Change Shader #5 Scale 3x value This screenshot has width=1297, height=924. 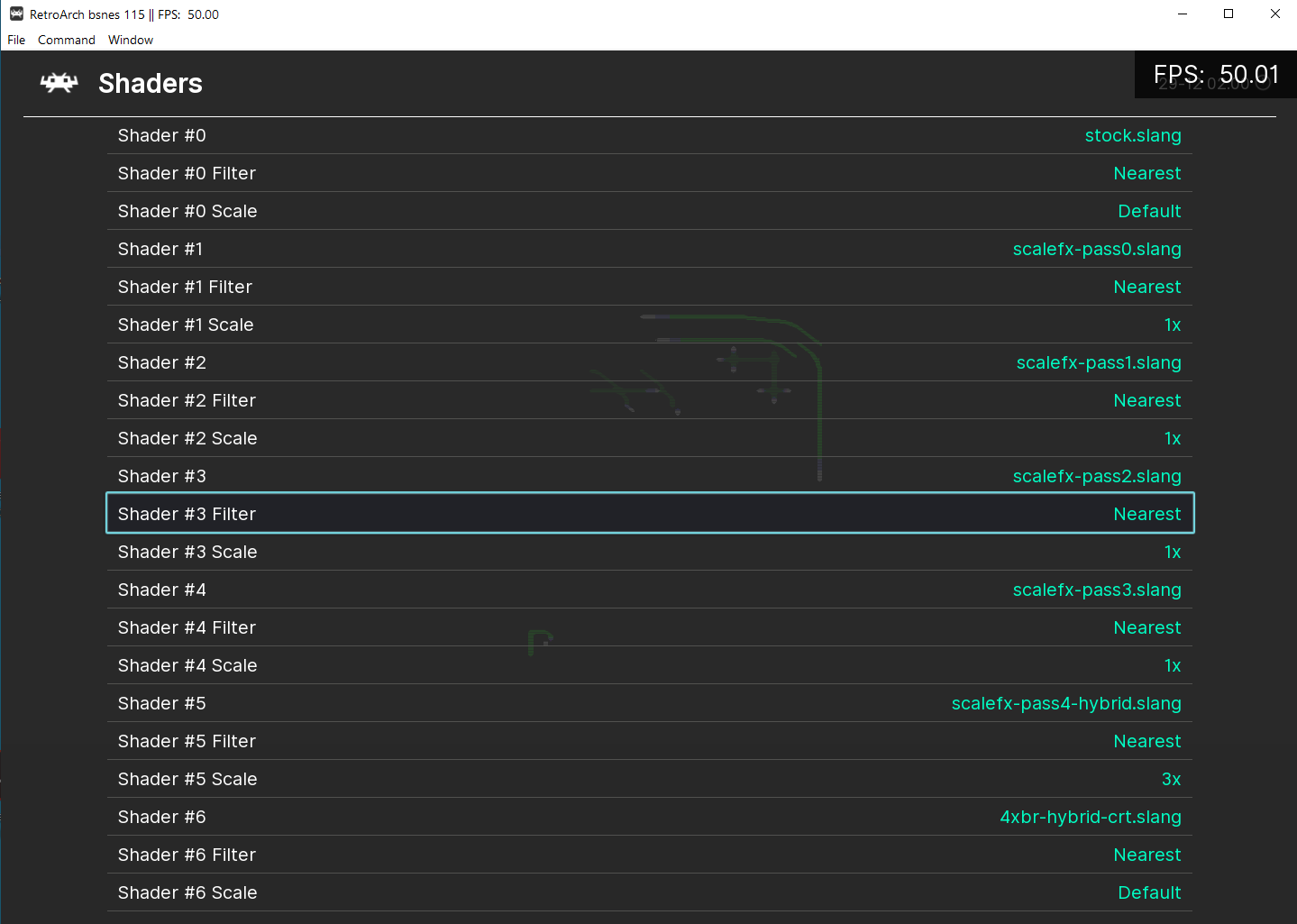pyautogui.click(x=1171, y=779)
